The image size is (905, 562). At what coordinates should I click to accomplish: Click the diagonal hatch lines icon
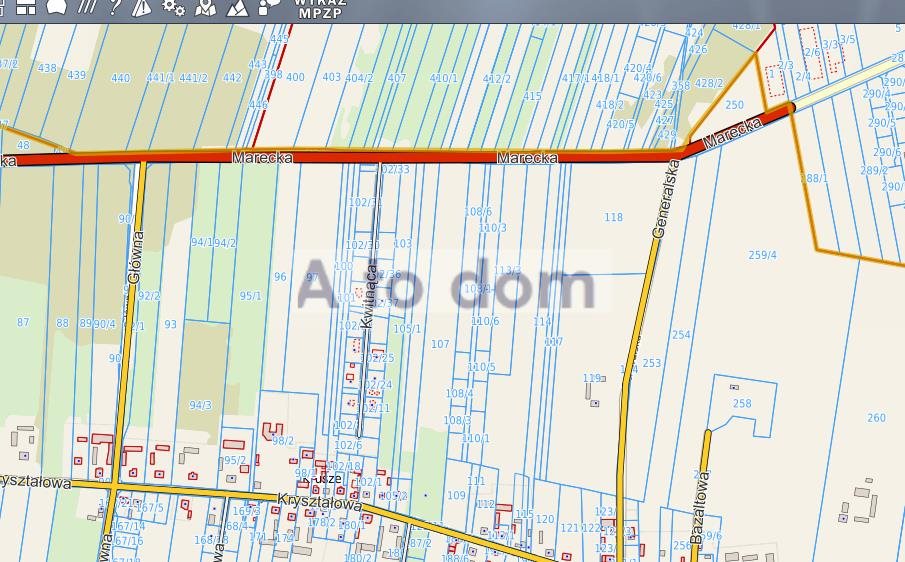click(x=88, y=6)
